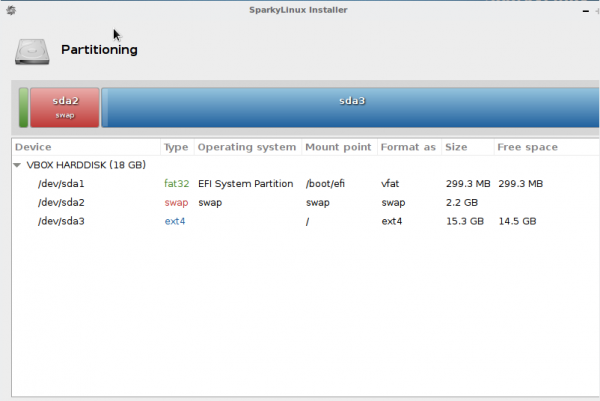Click the EFI System Partition cell
This screenshot has height=401, width=600.
(246, 184)
